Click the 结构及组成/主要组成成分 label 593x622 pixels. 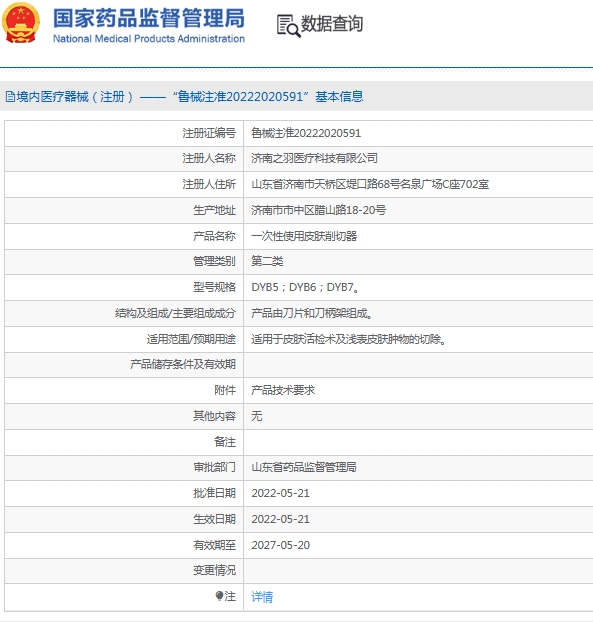point(175,313)
